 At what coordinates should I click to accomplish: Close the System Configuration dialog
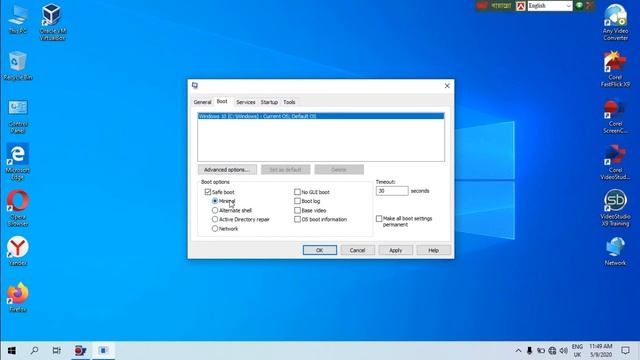coord(447,86)
